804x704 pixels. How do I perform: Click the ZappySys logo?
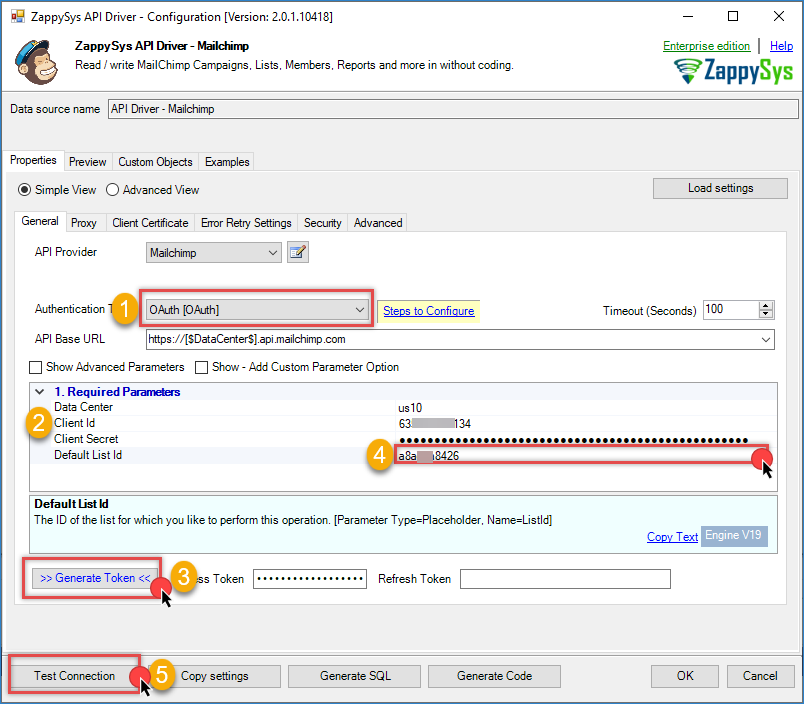tap(733, 71)
